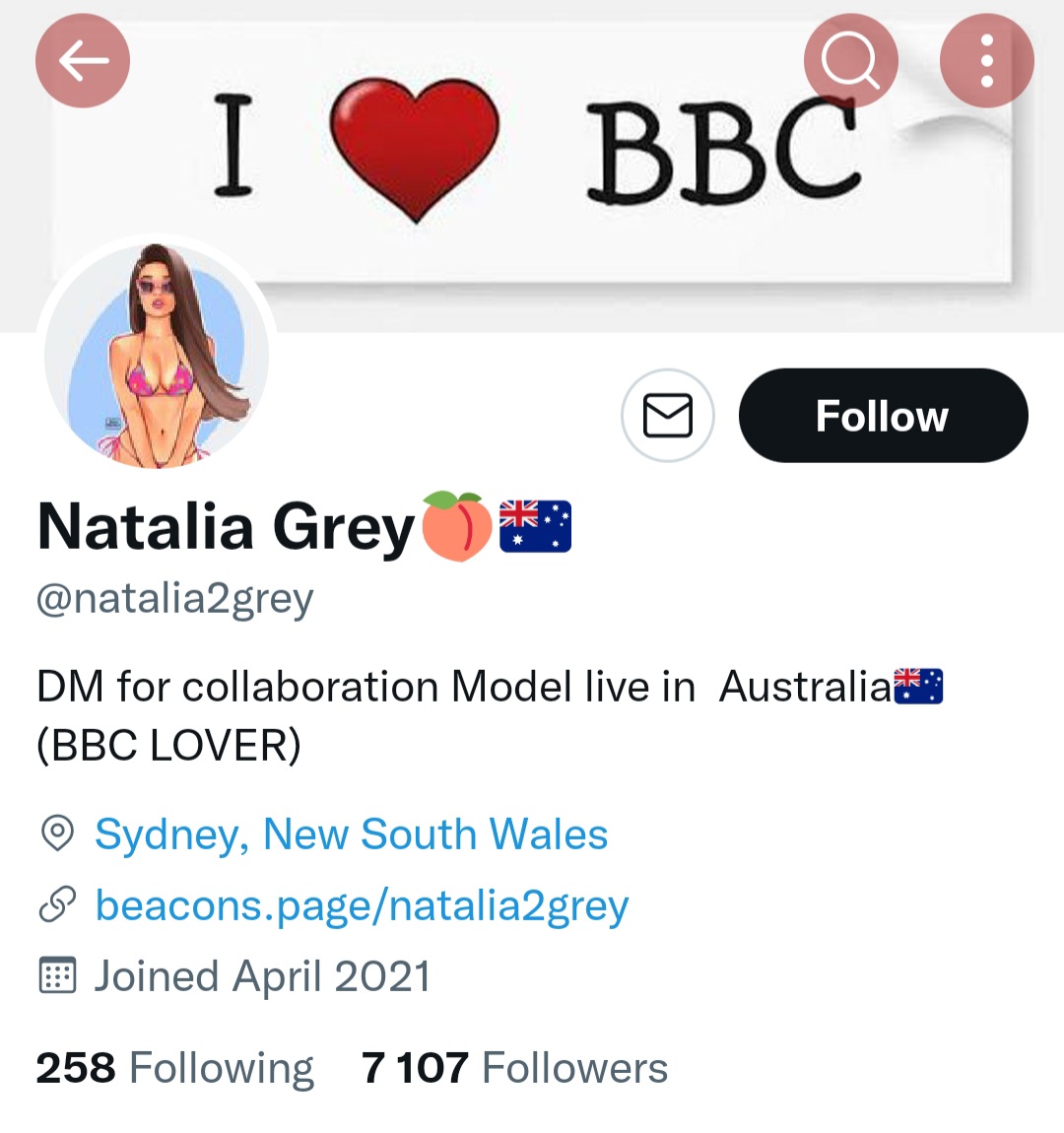
Task: Click the Joined April 2021 text
Action: pyautogui.click(x=262, y=976)
